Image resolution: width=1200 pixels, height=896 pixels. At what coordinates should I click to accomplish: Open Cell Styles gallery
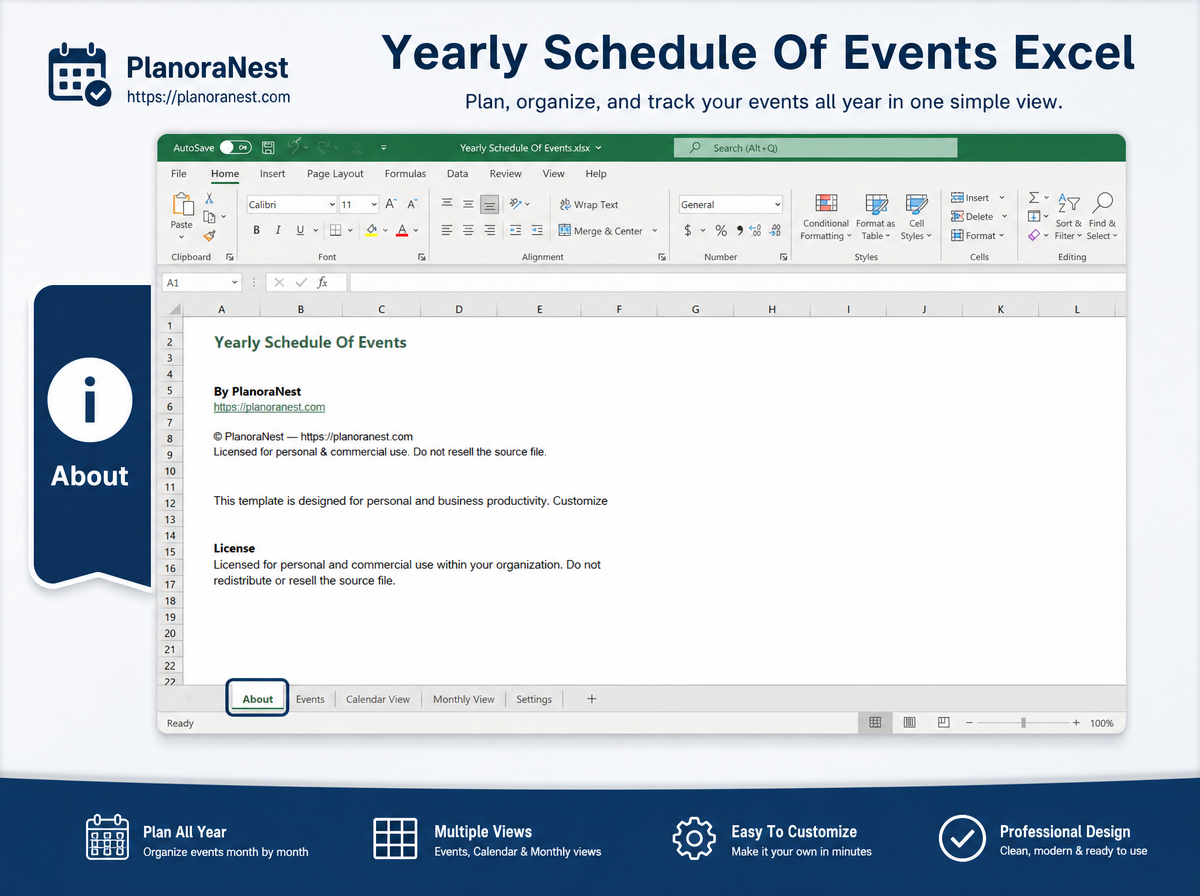[x=916, y=217]
